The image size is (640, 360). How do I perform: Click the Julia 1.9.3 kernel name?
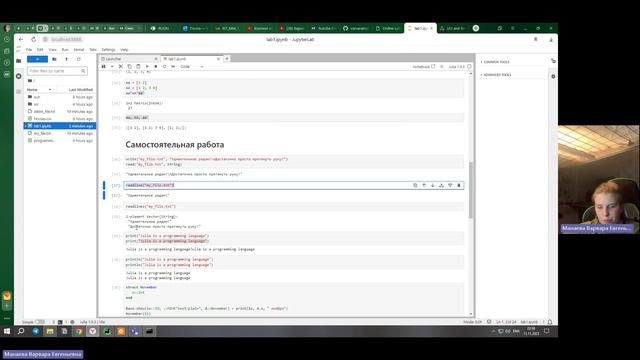(x=456, y=67)
